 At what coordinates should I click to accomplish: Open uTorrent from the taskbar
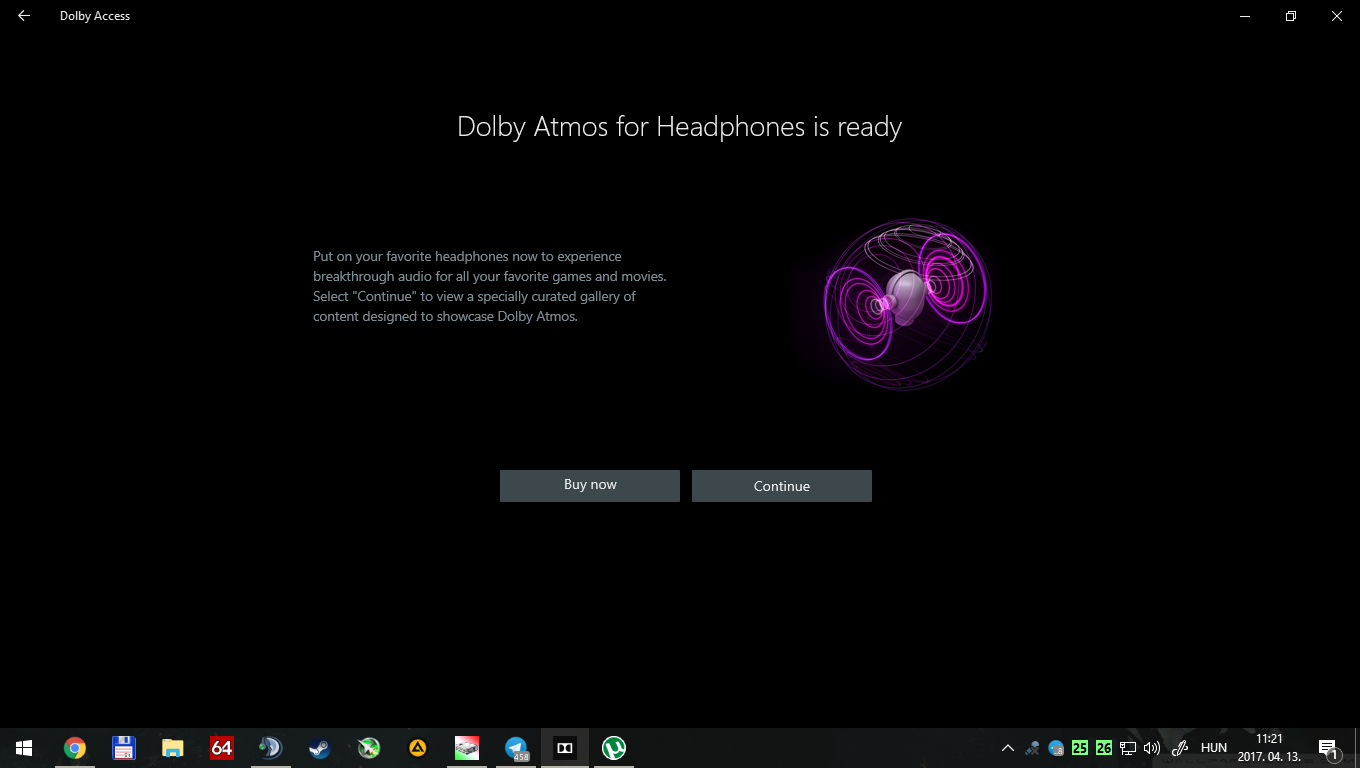coord(614,748)
